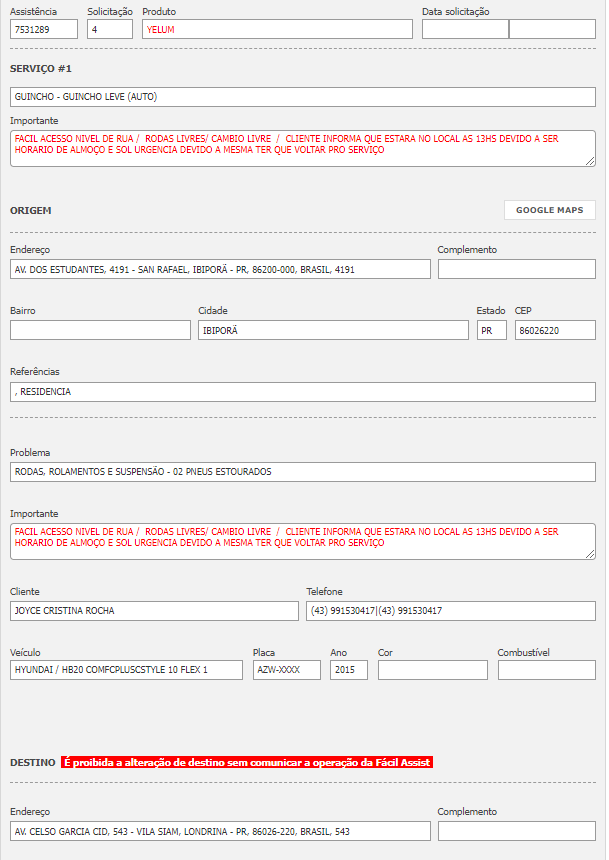Image resolution: width=609 pixels, height=860 pixels.
Task: Click the Data solicitação label
Action: point(455,12)
